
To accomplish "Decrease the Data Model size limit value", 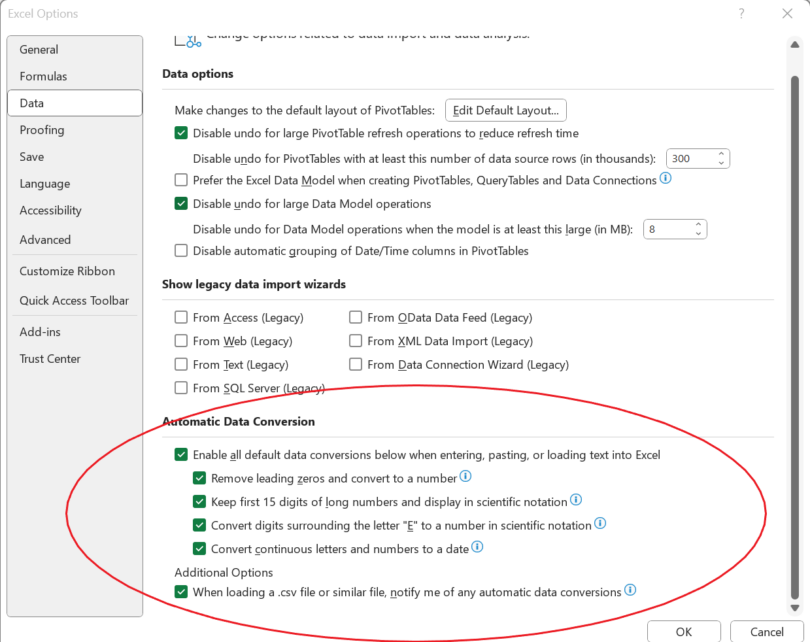I will click(698, 233).
